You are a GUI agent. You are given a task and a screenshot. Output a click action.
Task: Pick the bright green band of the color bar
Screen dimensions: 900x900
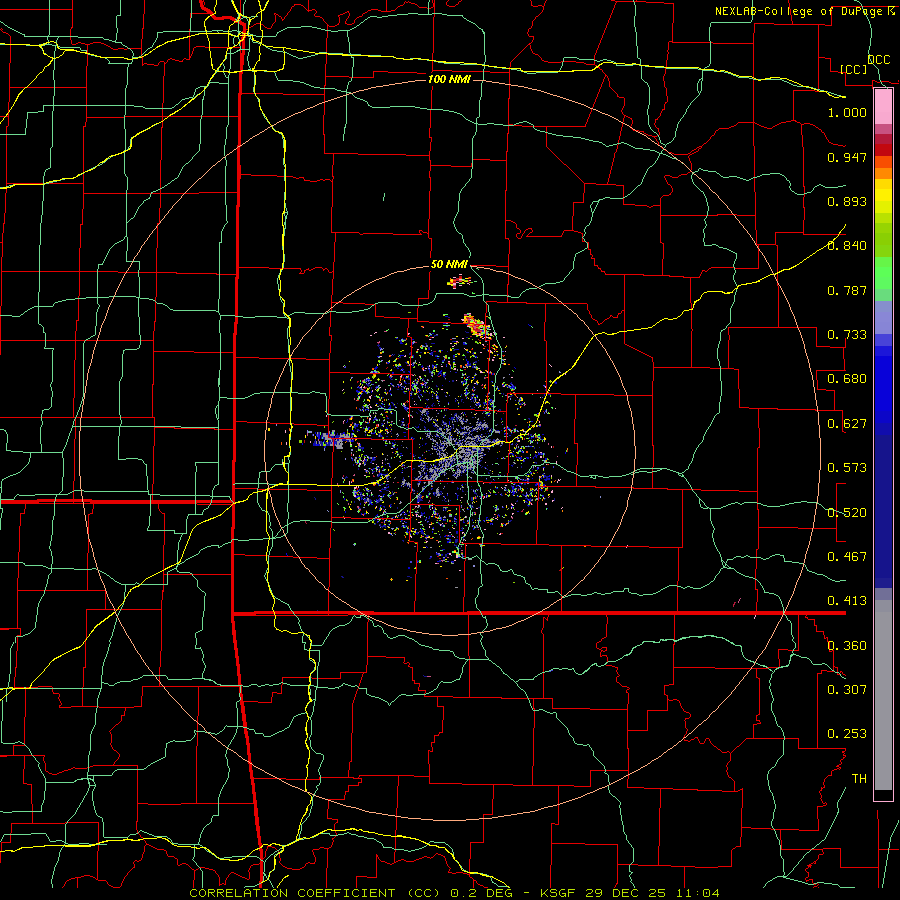click(883, 274)
